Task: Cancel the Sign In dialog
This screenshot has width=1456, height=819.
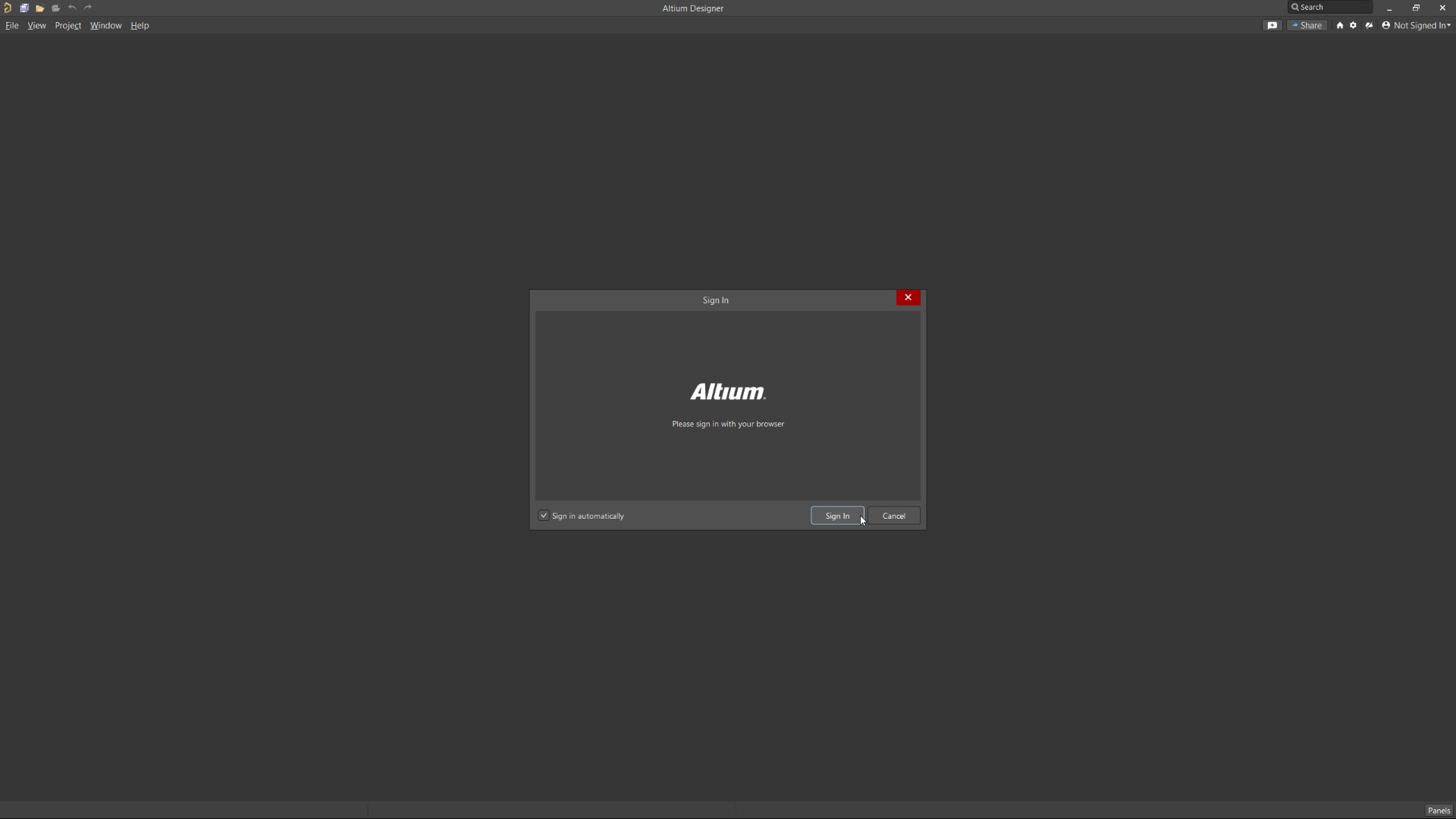Action: [x=893, y=515]
